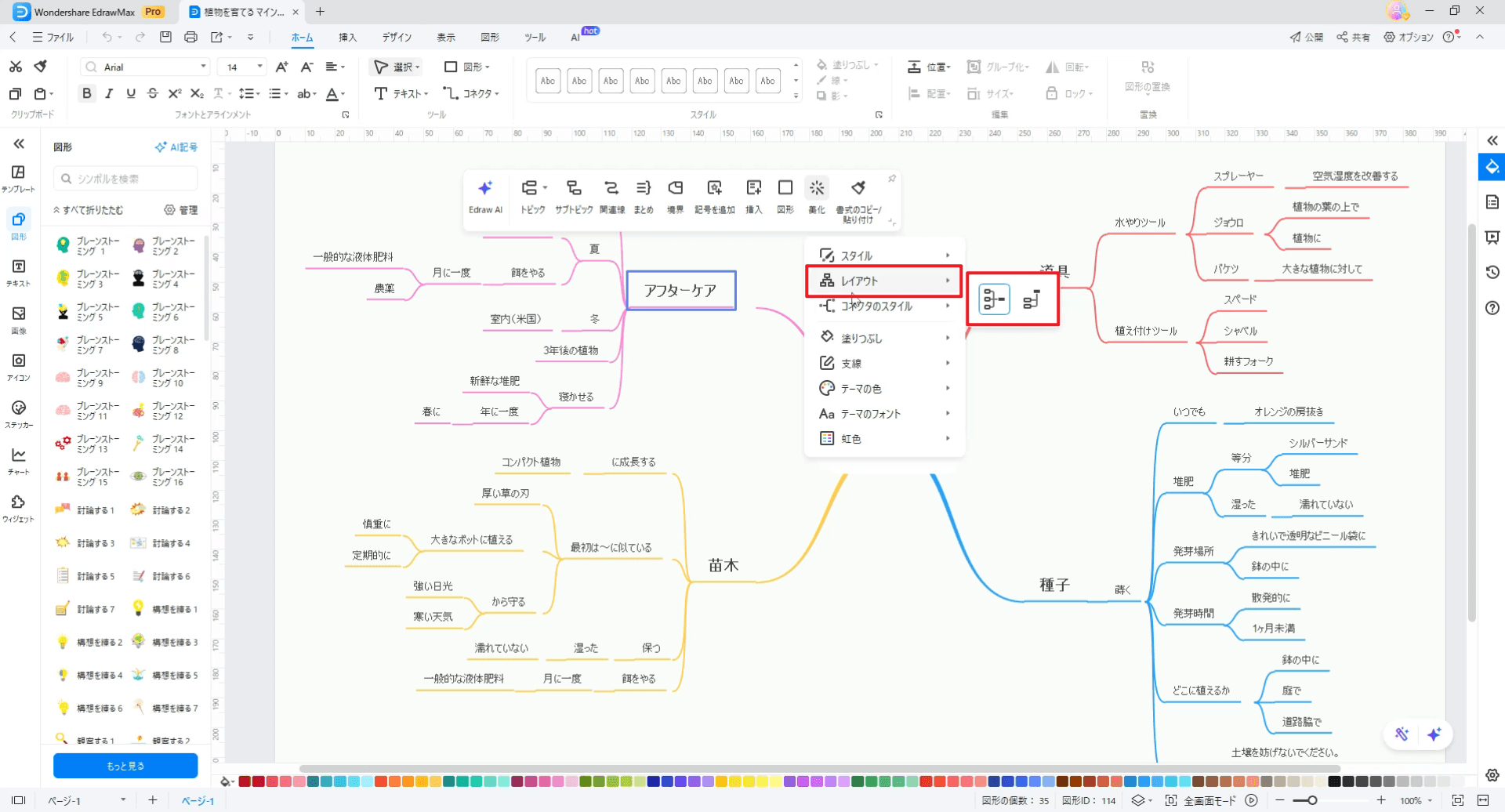Click the 管理 manage button
Image resolution: width=1505 pixels, height=812 pixels.
point(181,210)
